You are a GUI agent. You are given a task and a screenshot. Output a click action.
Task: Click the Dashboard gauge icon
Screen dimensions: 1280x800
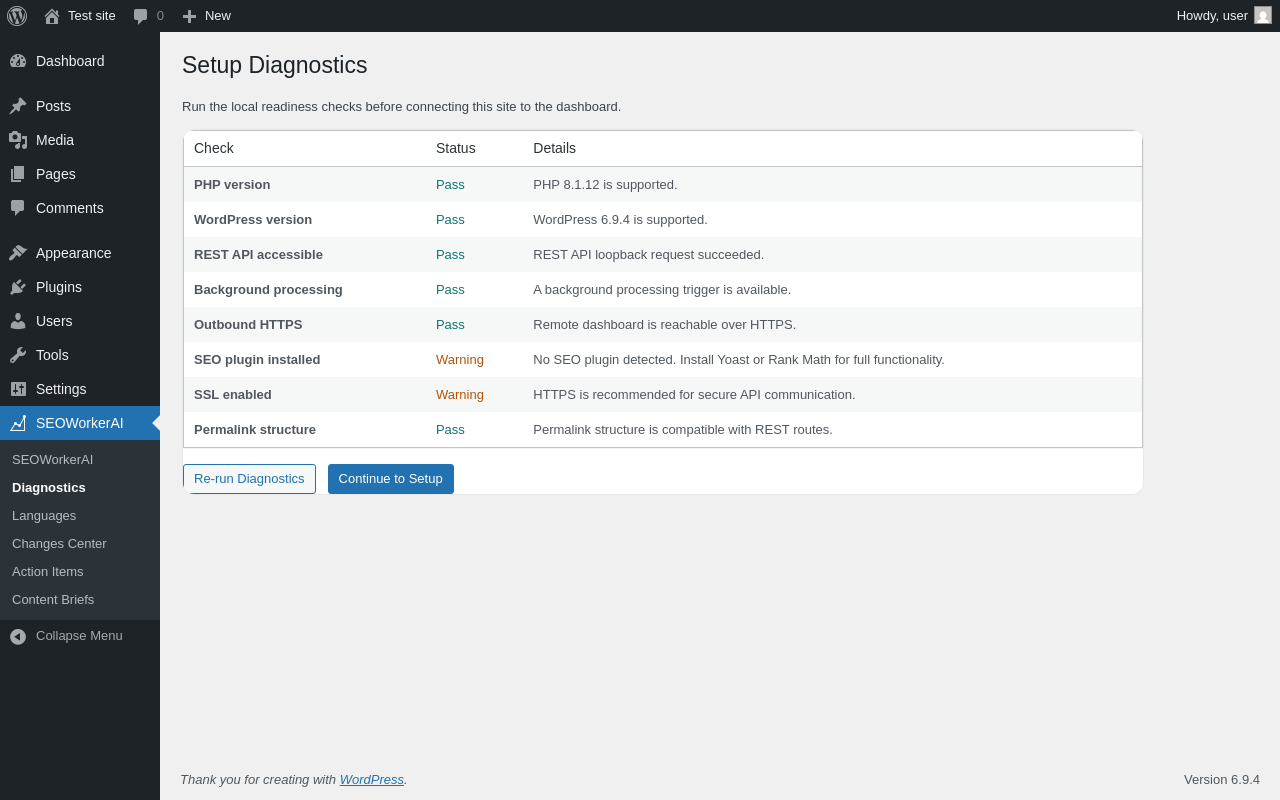tap(18, 61)
